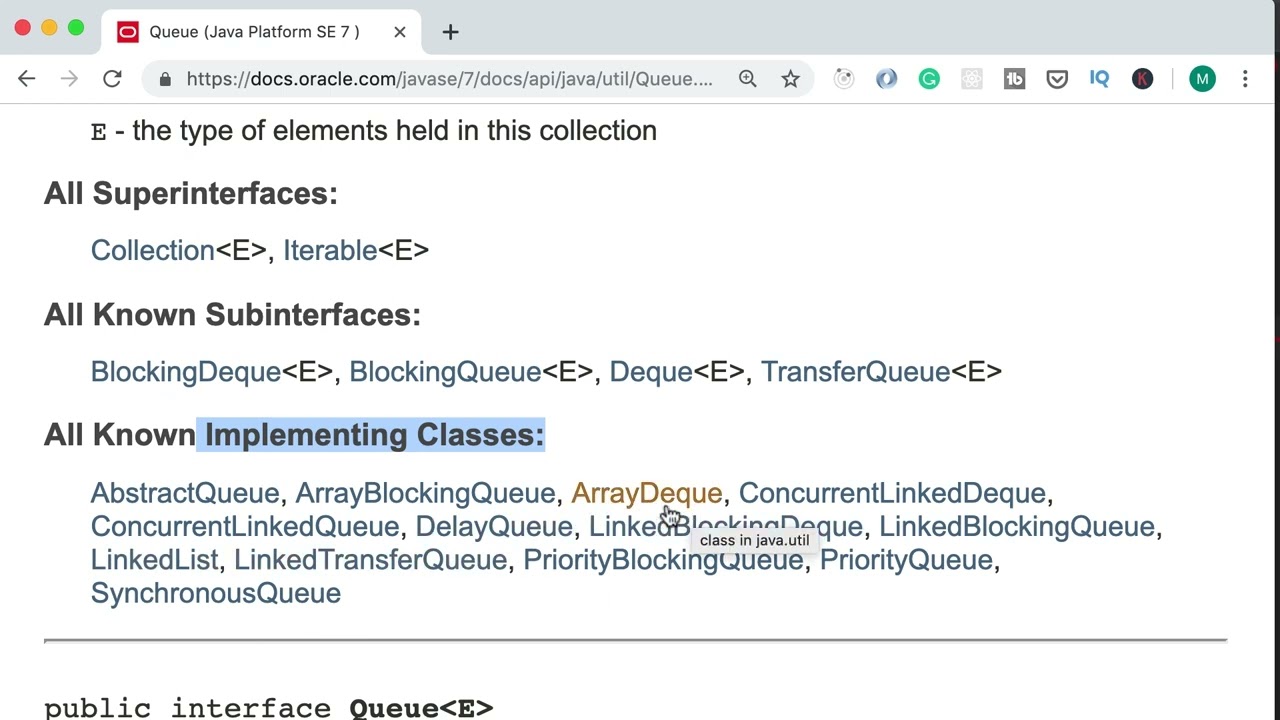Follow the PriorityQueue link

(x=906, y=560)
